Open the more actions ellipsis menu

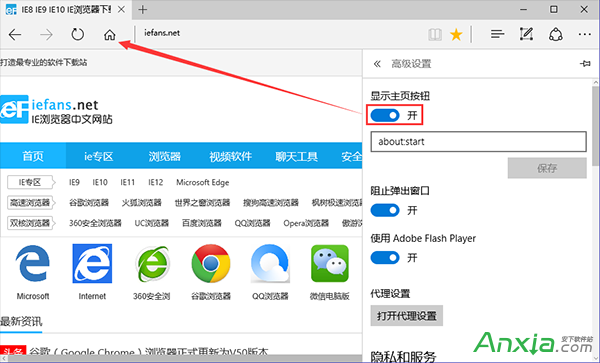584,34
